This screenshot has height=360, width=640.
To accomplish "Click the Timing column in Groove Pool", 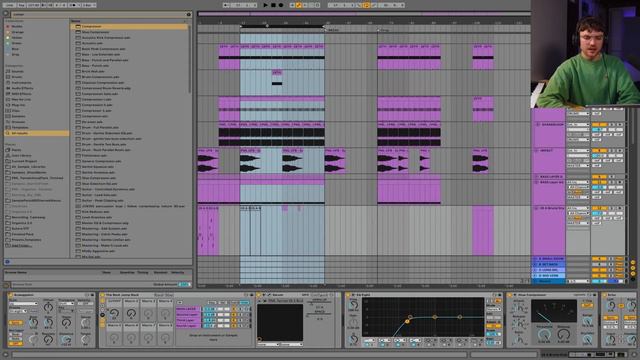I will click(x=143, y=273).
